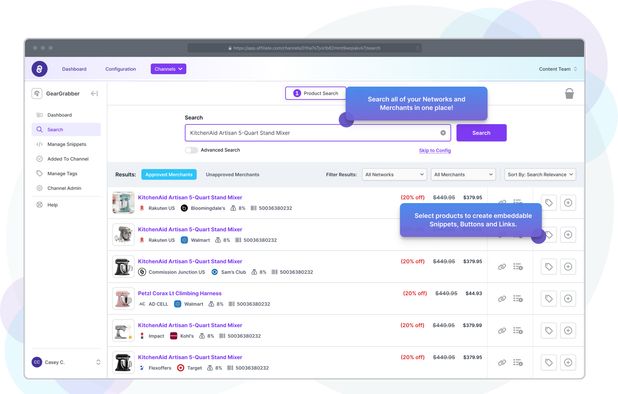Open Dashboard in the sidebar
Screen dimensions: 618x394
(66, 115)
